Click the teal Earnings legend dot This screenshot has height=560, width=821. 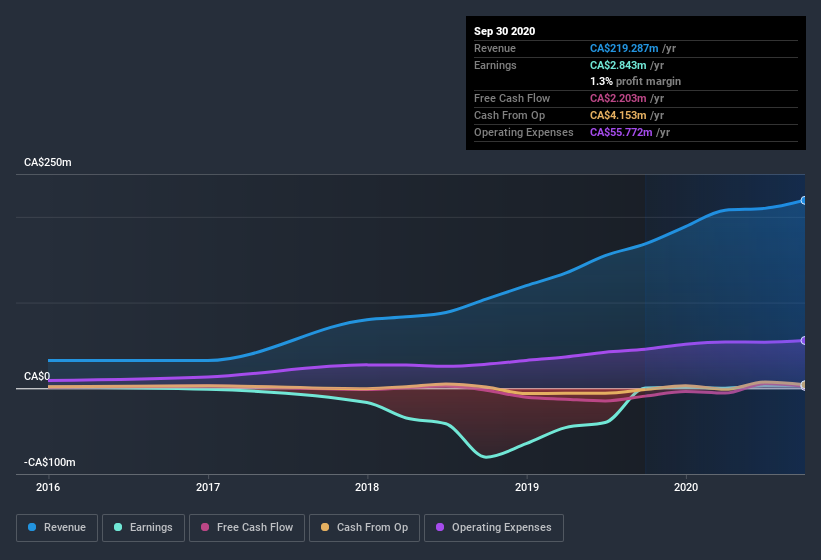coord(118,527)
